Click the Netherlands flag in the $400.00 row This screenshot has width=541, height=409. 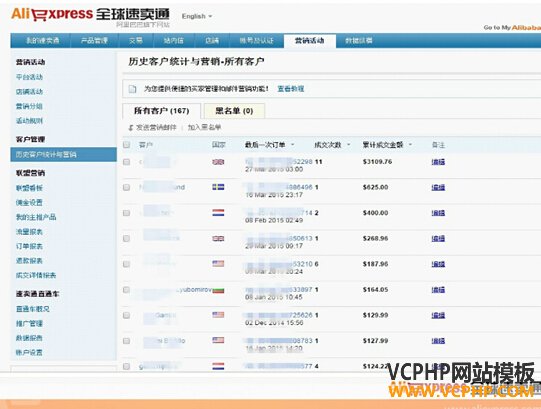click(x=218, y=213)
